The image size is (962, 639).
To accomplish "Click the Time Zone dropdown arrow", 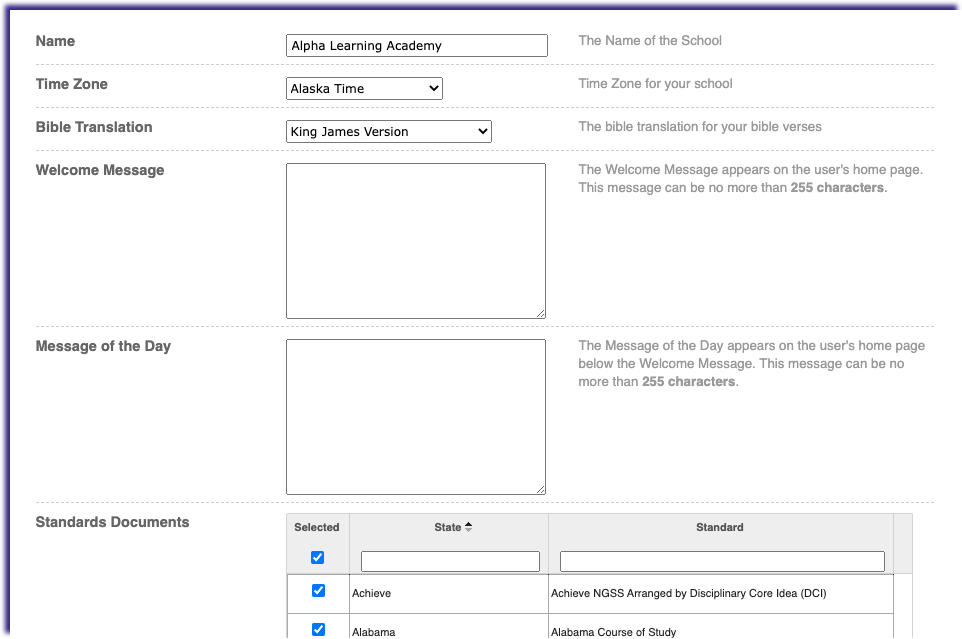I will tap(432, 88).
